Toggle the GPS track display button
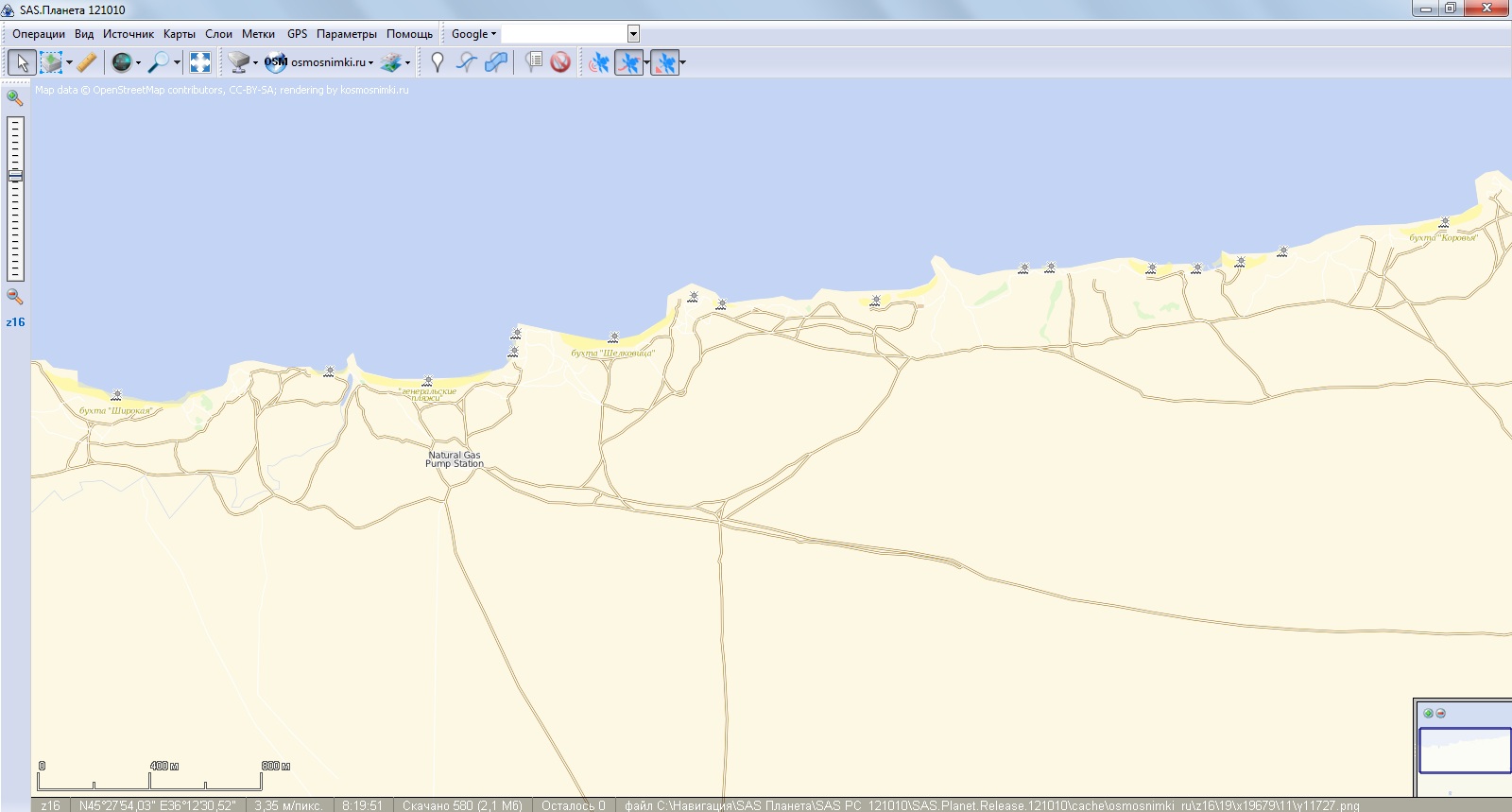This screenshot has height=812, width=1512. [x=628, y=62]
